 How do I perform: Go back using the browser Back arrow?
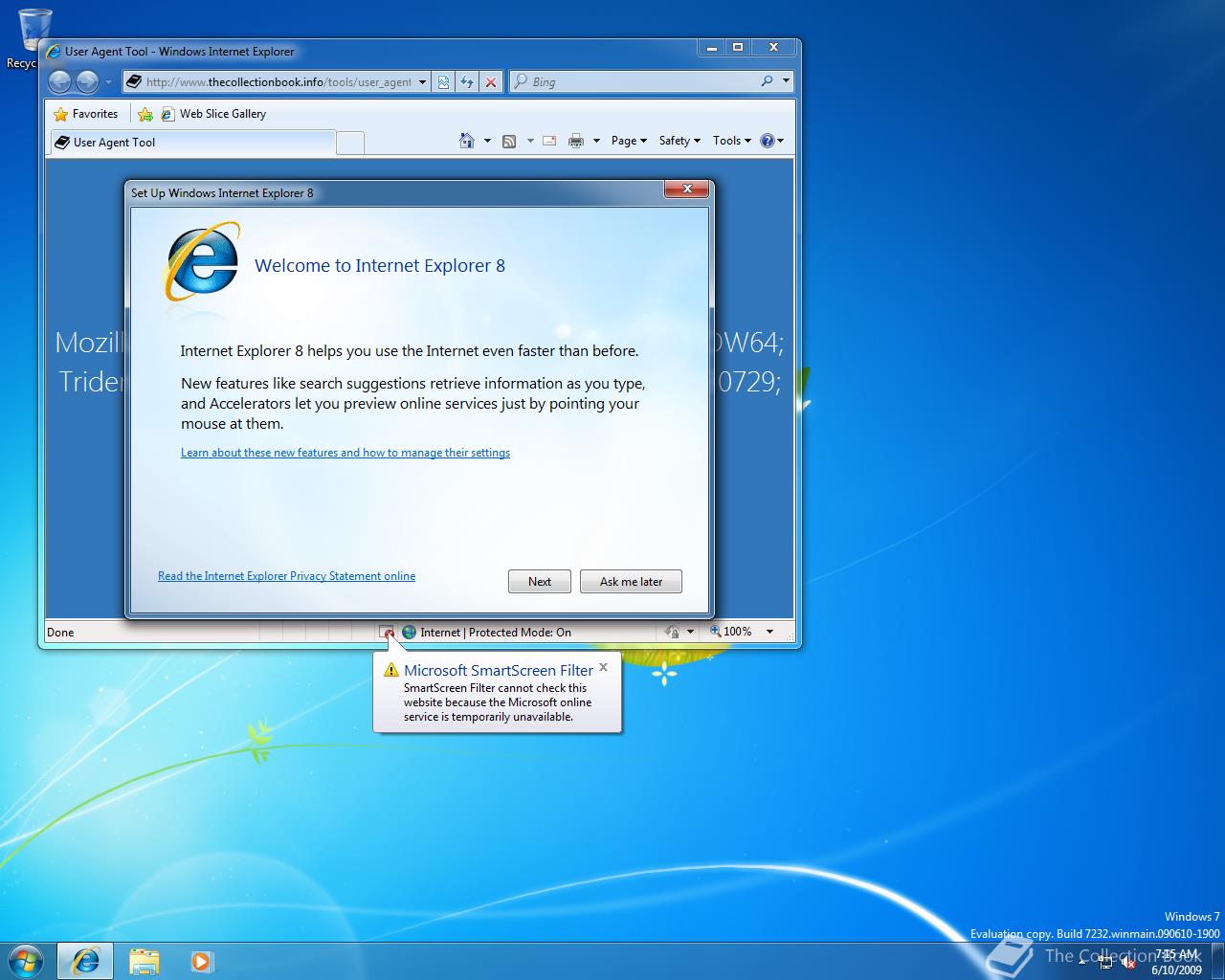(x=59, y=82)
